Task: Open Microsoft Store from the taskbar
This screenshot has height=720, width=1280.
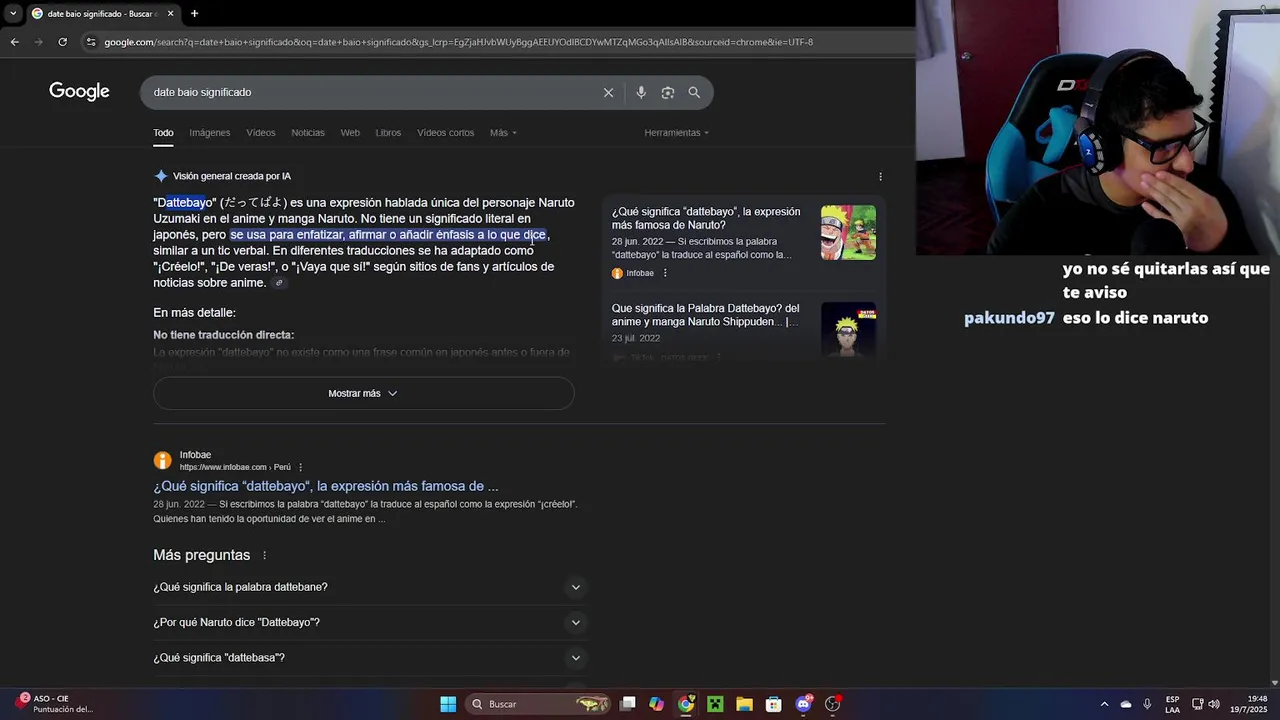Action: pos(773,704)
